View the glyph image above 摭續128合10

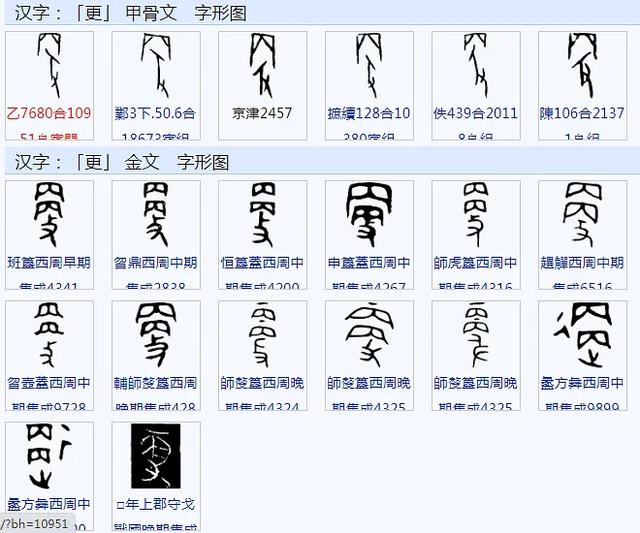[369, 66]
